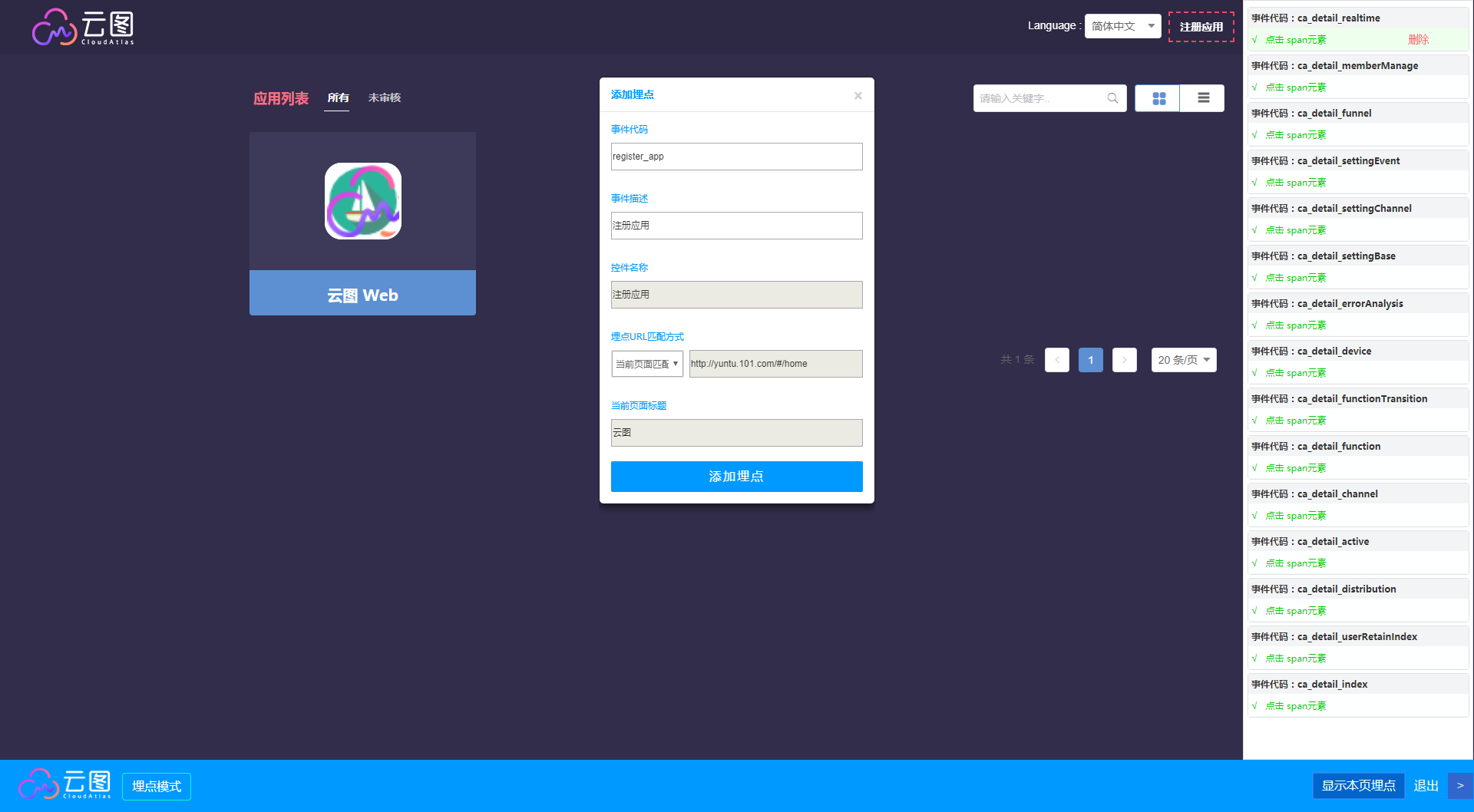Toggle 显示本页埋点 button
This screenshot has height=812, width=1474.
click(x=1358, y=786)
